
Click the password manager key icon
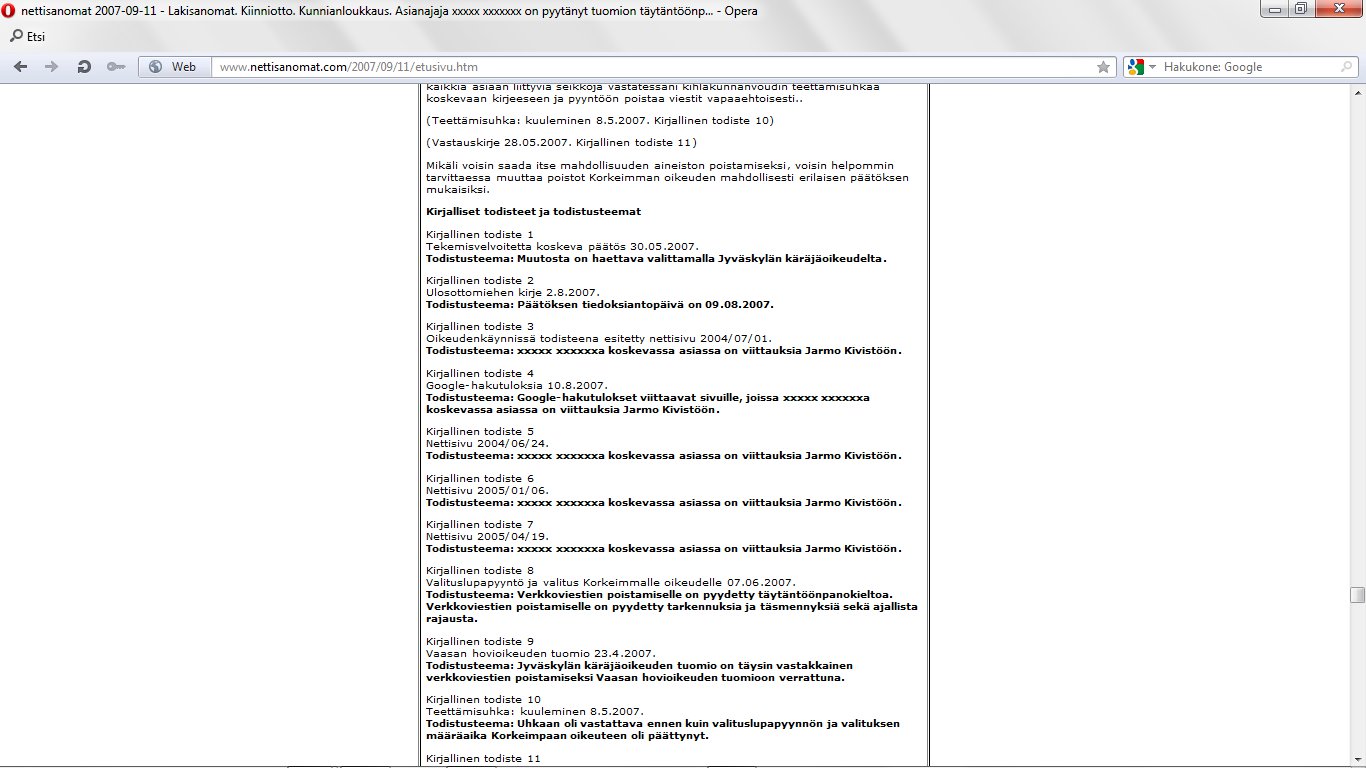115,67
